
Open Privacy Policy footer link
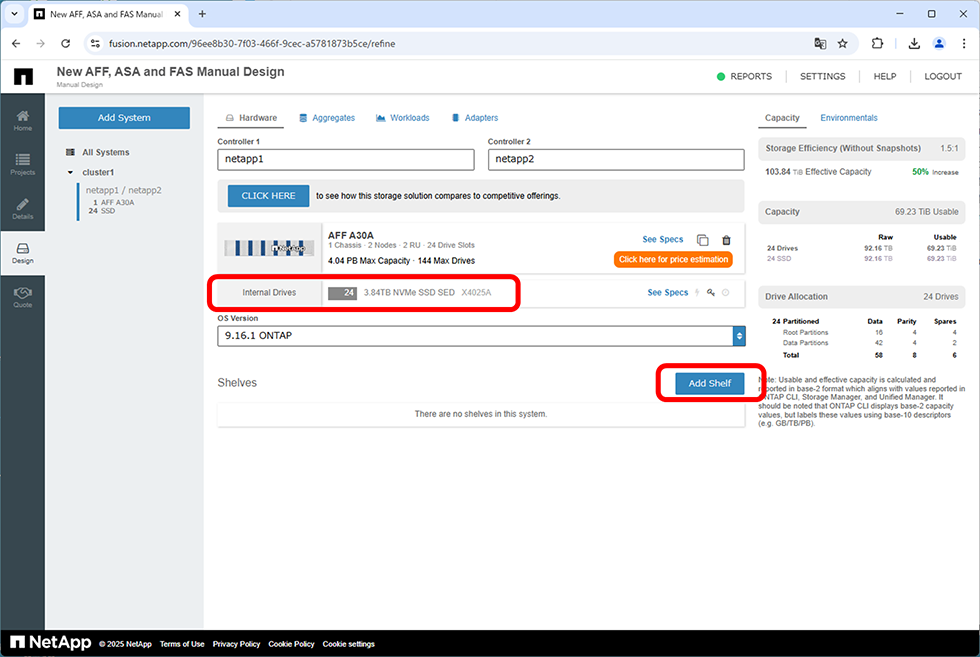[x=236, y=644]
